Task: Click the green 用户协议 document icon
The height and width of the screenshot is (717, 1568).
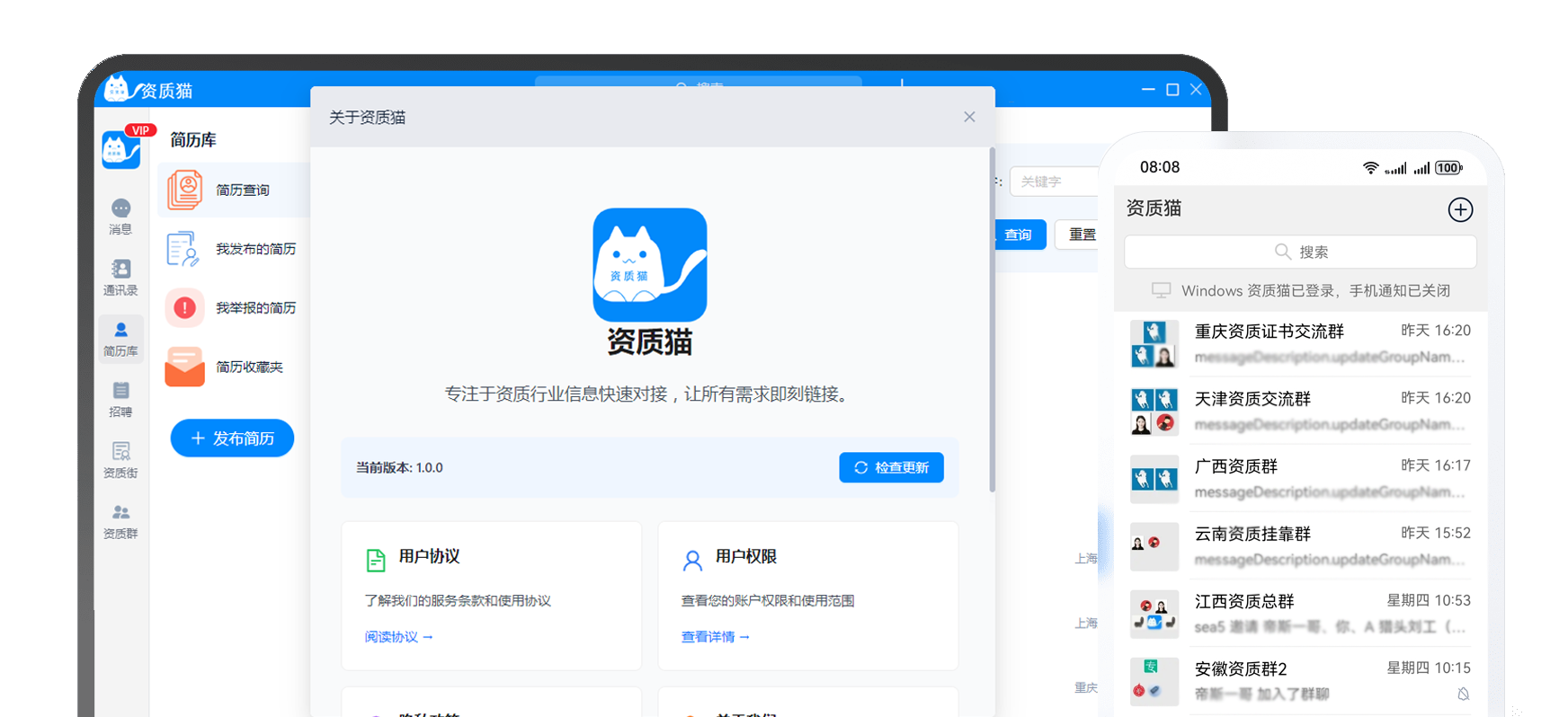Action: [x=376, y=560]
